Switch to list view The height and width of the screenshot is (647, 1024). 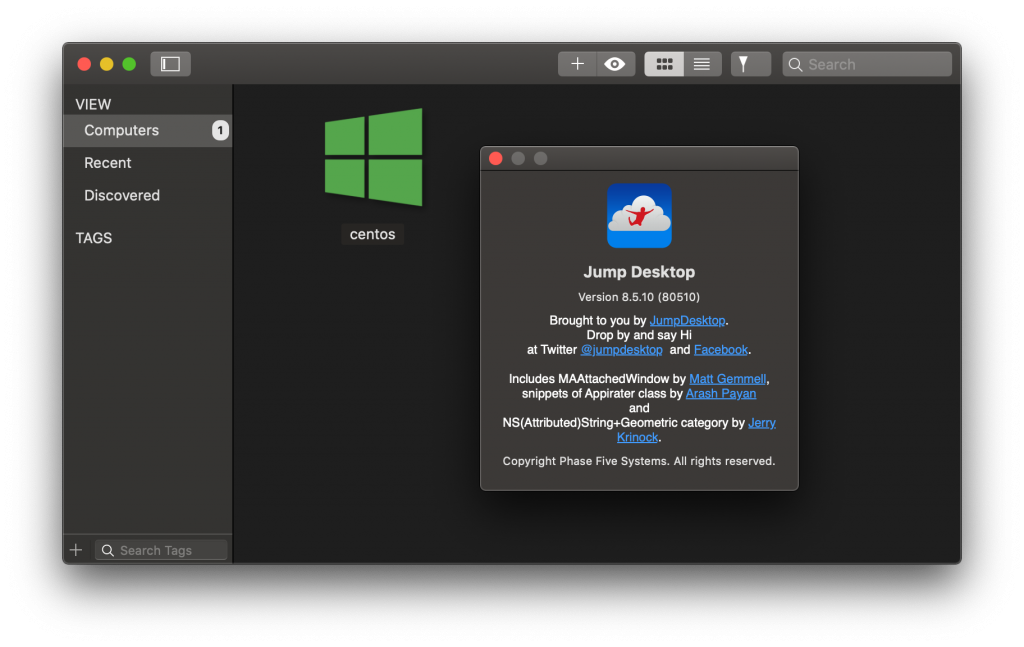pos(702,64)
